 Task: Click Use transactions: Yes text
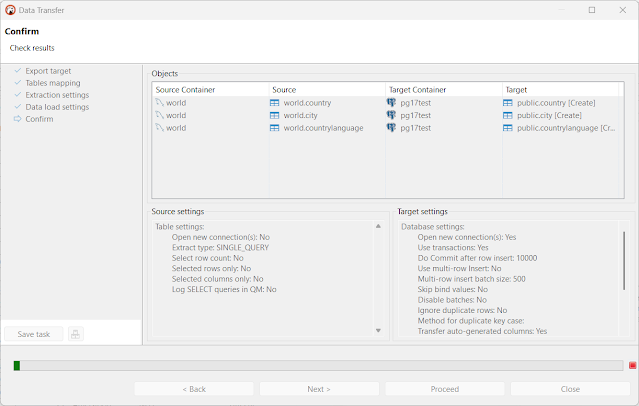pos(453,247)
